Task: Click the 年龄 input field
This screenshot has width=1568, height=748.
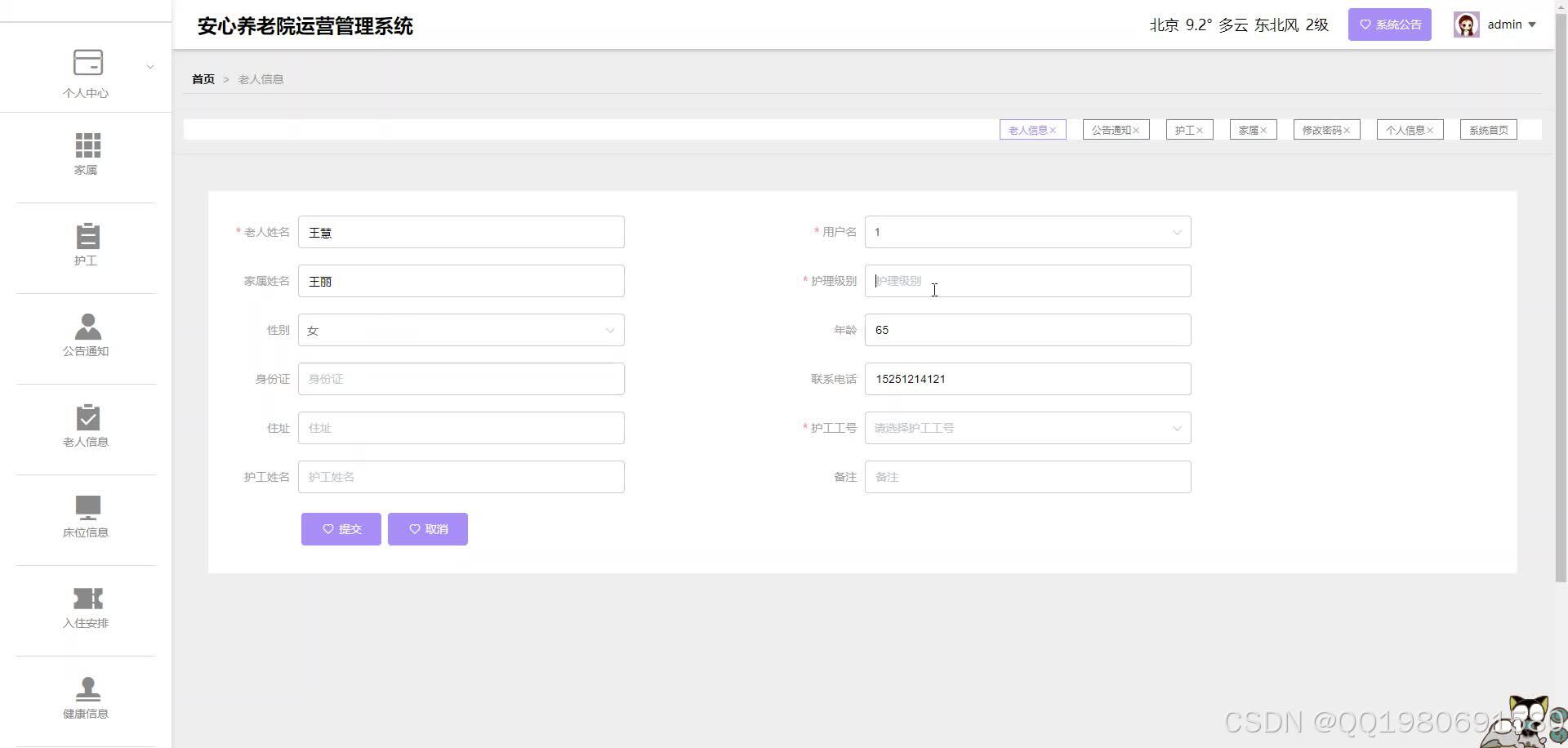Action: [x=1028, y=330]
